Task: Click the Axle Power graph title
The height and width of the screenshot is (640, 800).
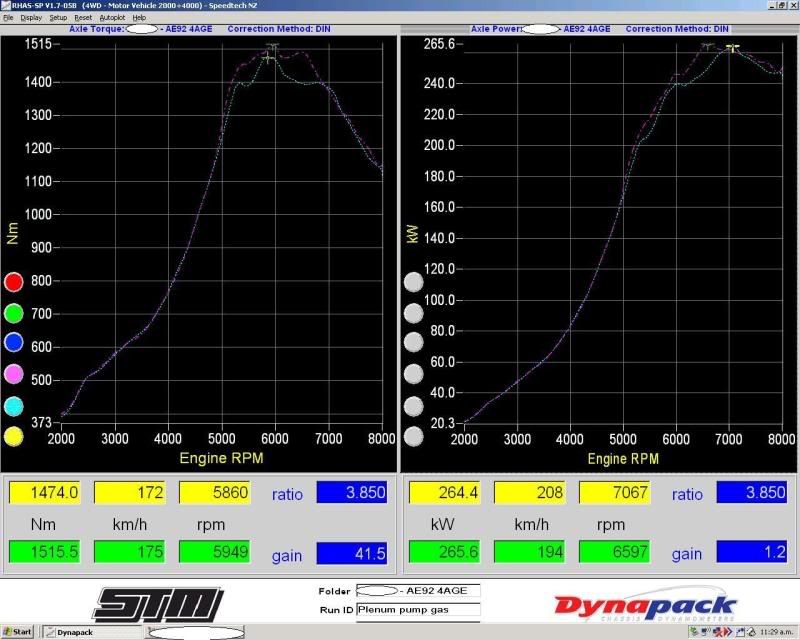Action: pyautogui.click(x=599, y=29)
